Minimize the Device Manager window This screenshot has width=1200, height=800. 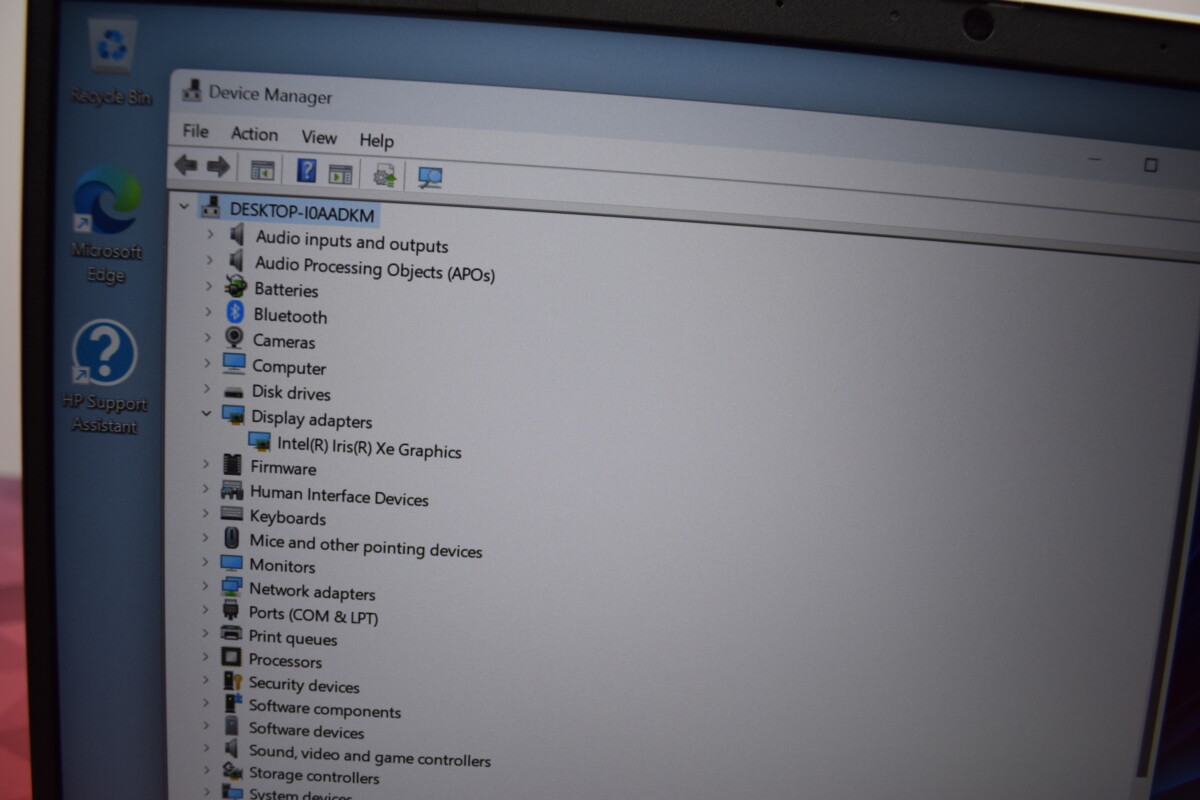click(x=1094, y=160)
